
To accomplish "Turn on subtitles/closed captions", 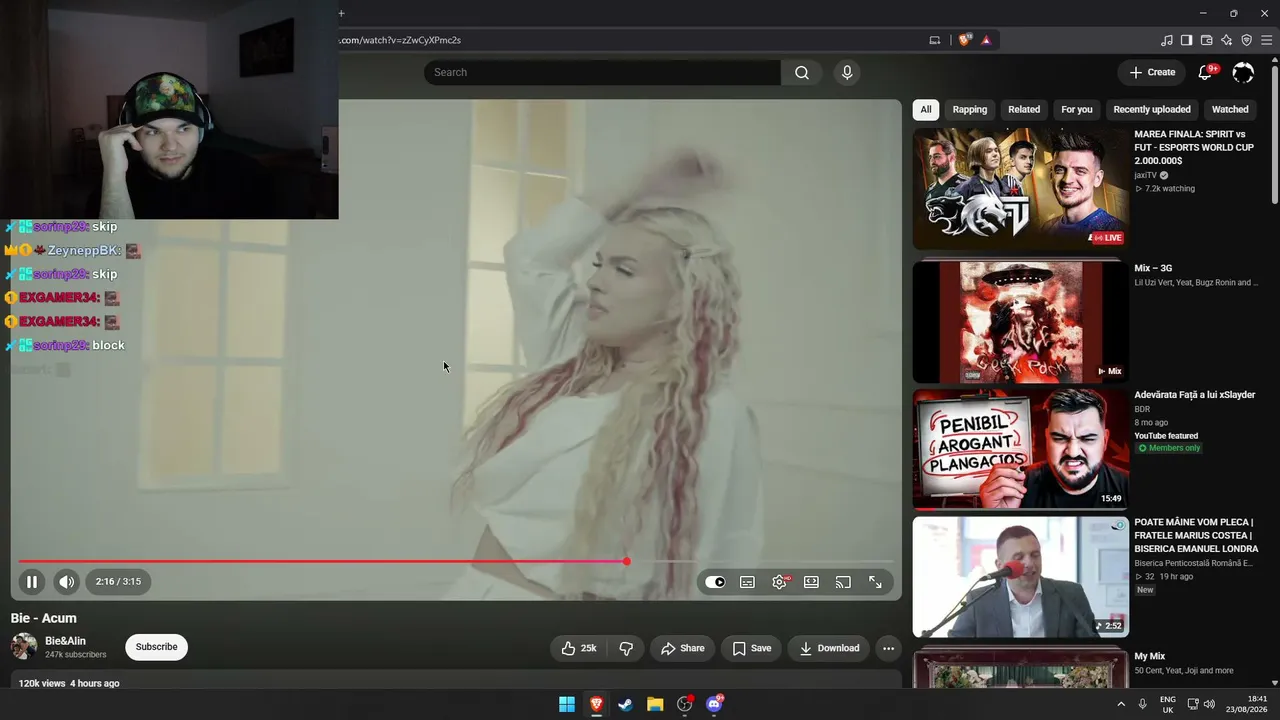I will click(747, 582).
